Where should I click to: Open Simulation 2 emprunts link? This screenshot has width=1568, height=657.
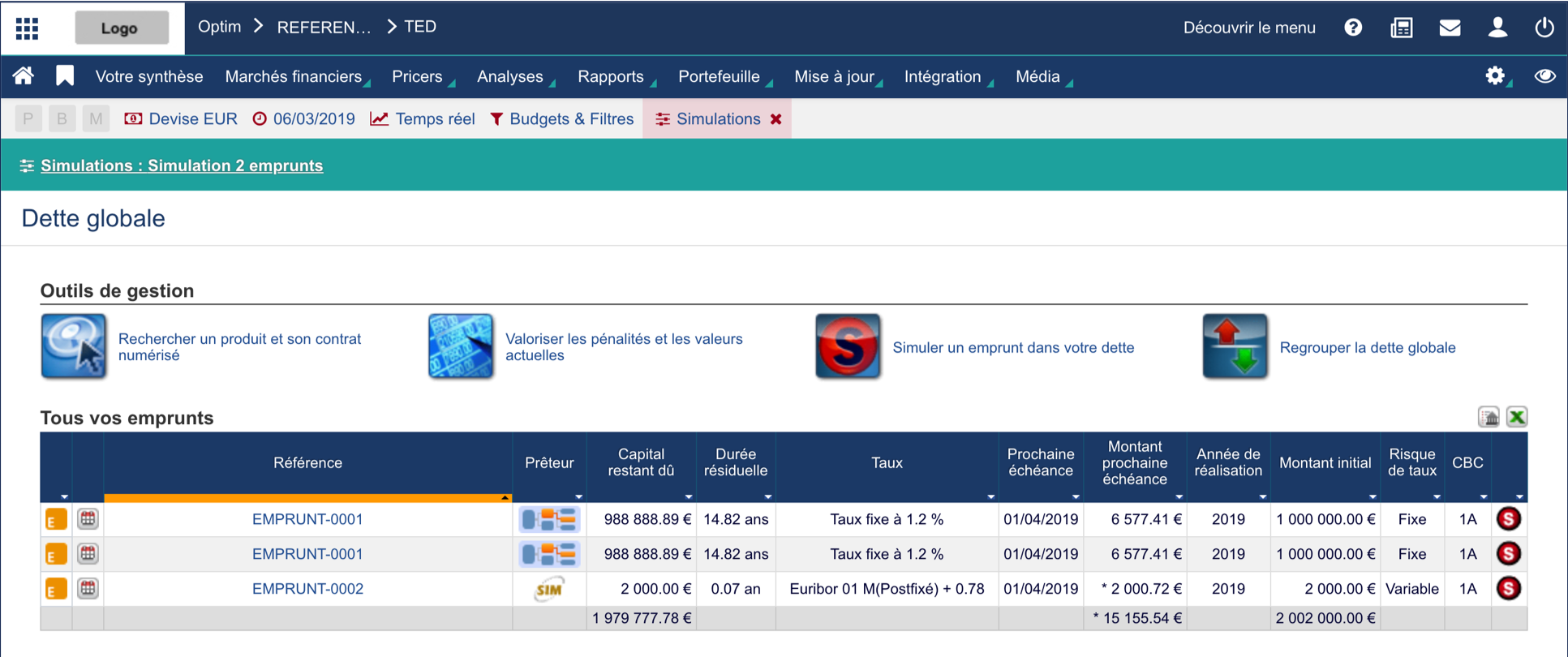click(x=182, y=165)
